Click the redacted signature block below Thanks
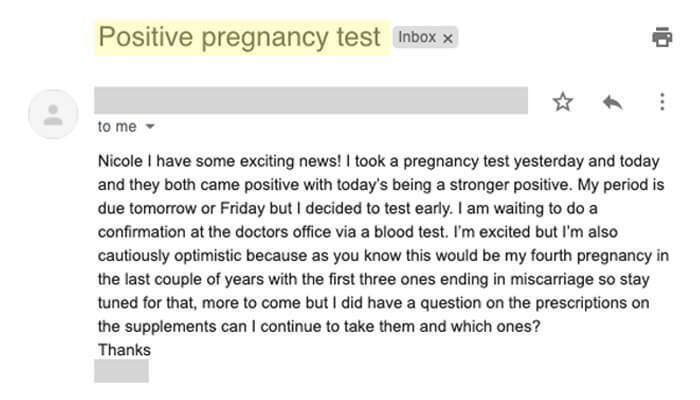The height and width of the screenshot is (400, 700). pyautogui.click(x=121, y=371)
